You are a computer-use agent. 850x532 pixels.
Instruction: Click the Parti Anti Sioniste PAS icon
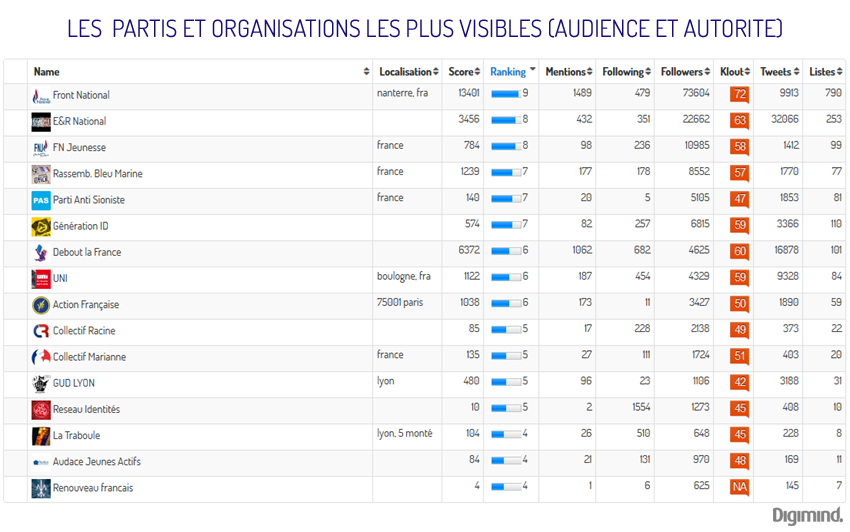(x=41, y=200)
